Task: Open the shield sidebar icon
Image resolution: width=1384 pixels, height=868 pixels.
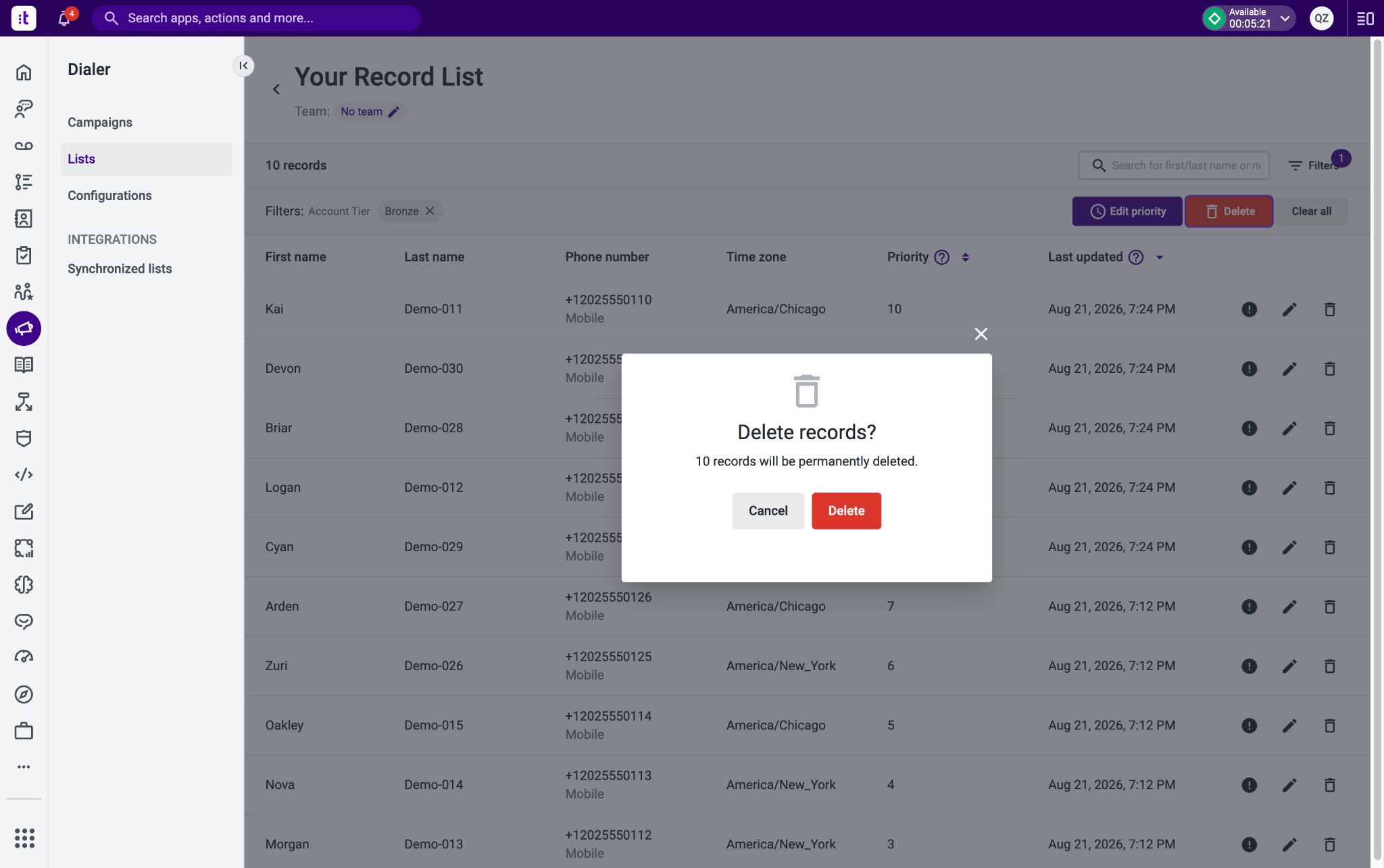Action: (x=24, y=438)
